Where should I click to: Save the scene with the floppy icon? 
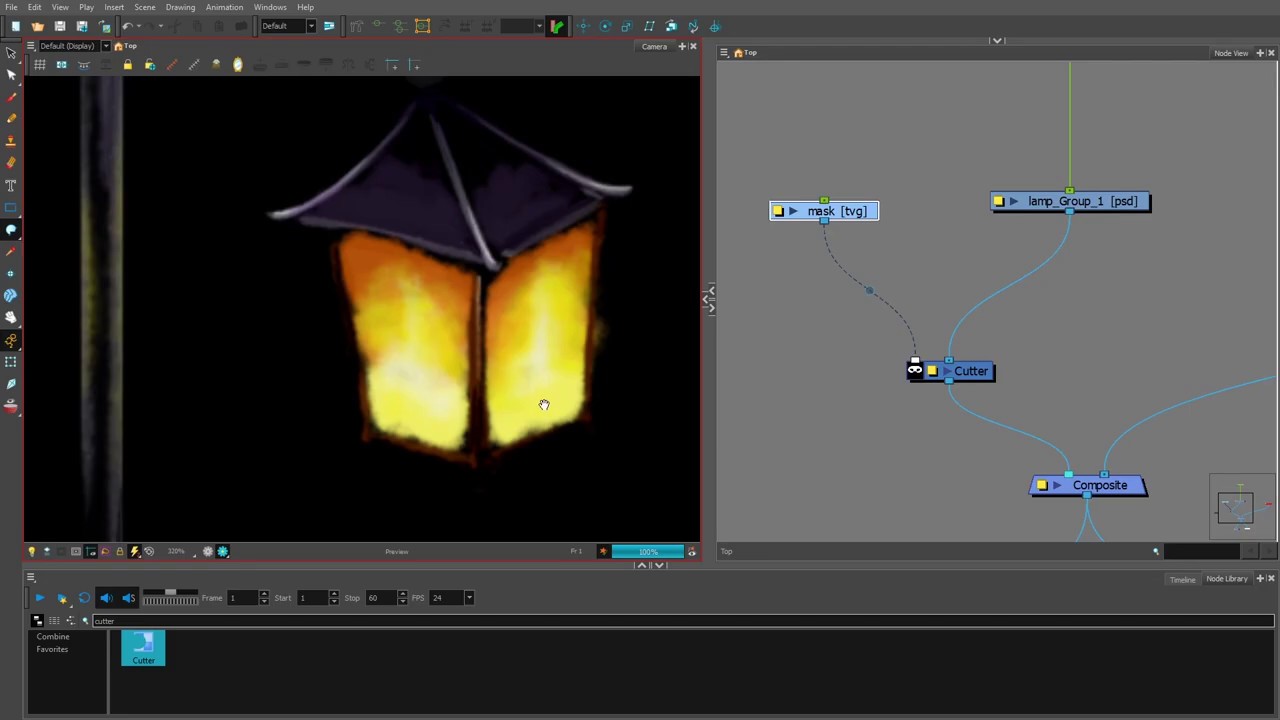pyautogui.click(x=60, y=26)
